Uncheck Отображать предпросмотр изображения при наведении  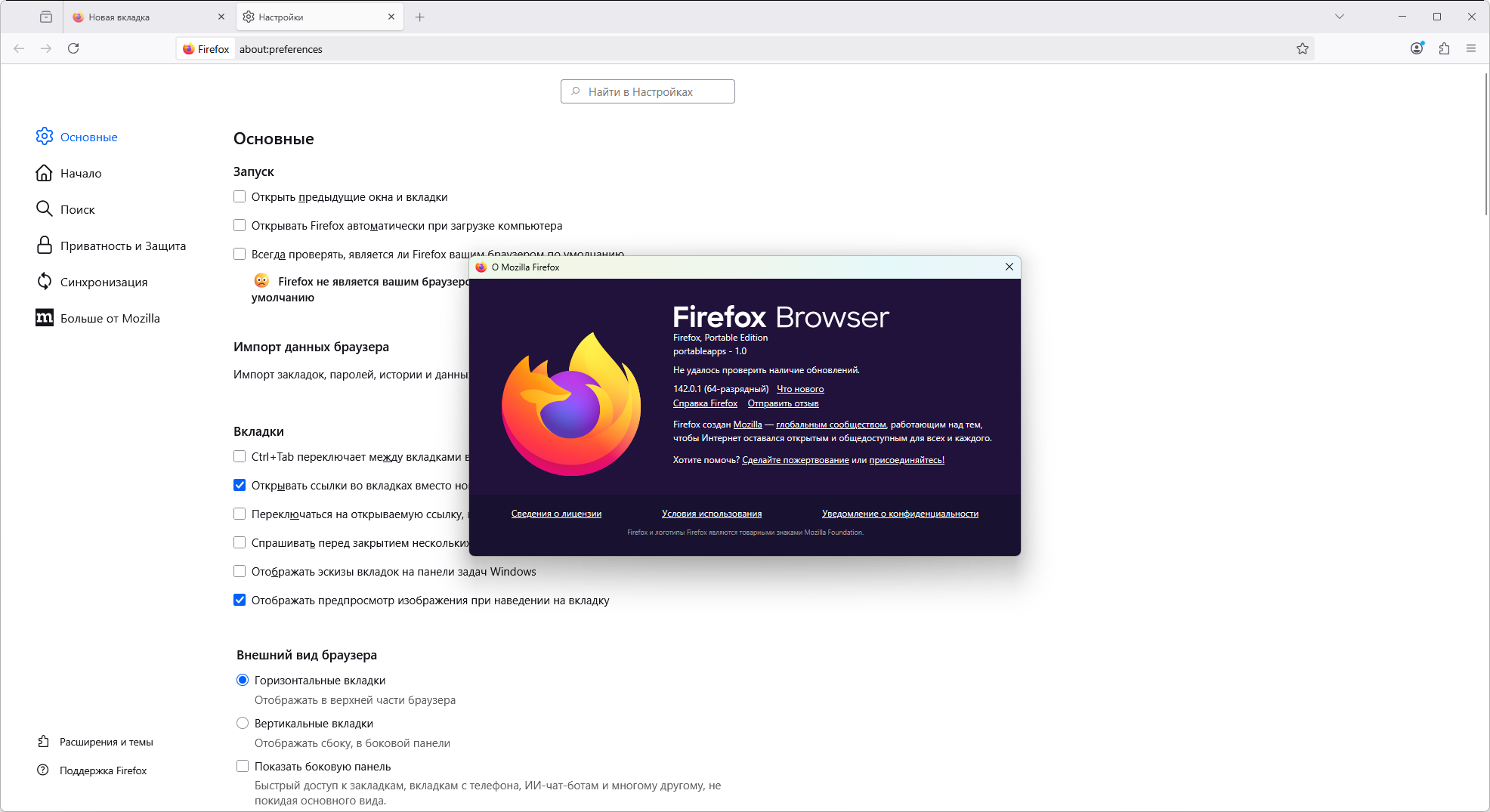(240, 600)
